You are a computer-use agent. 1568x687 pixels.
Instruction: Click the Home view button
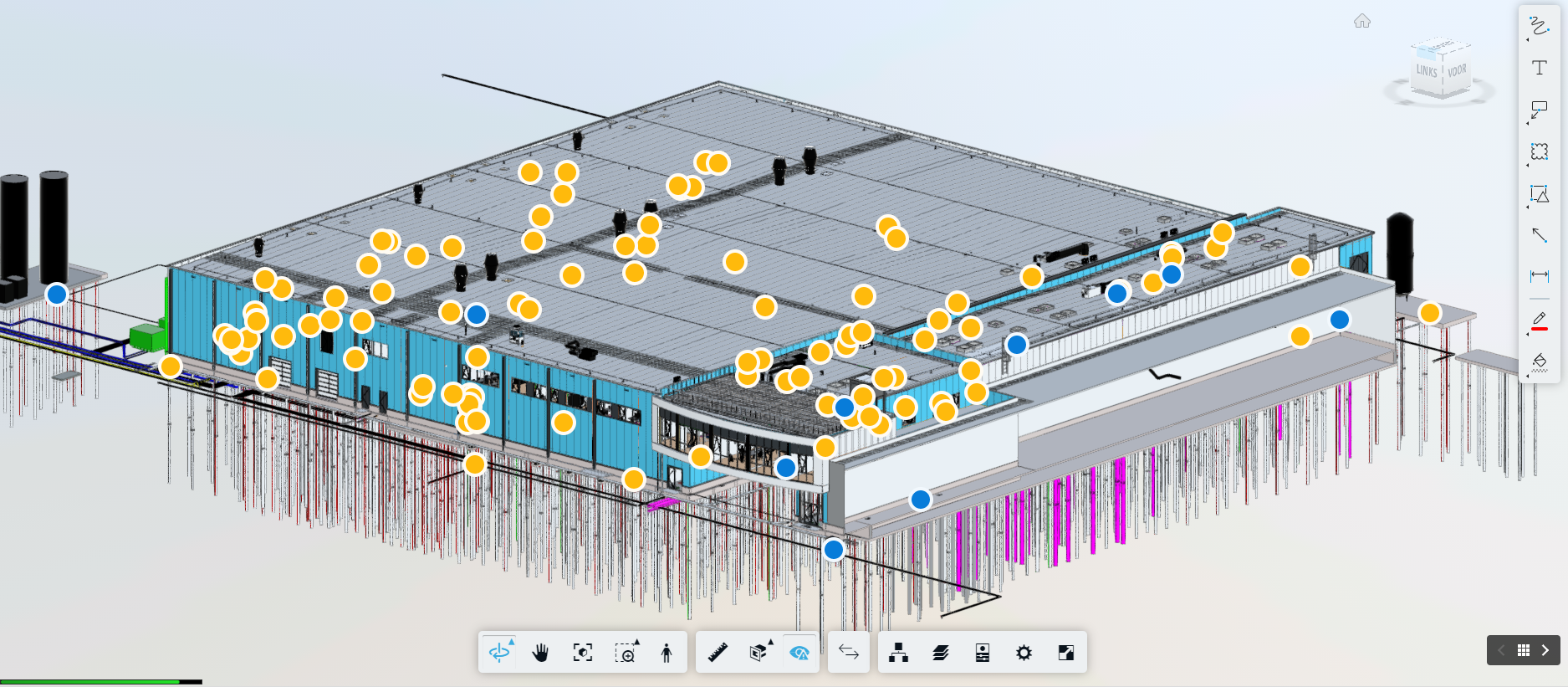pos(1362,21)
